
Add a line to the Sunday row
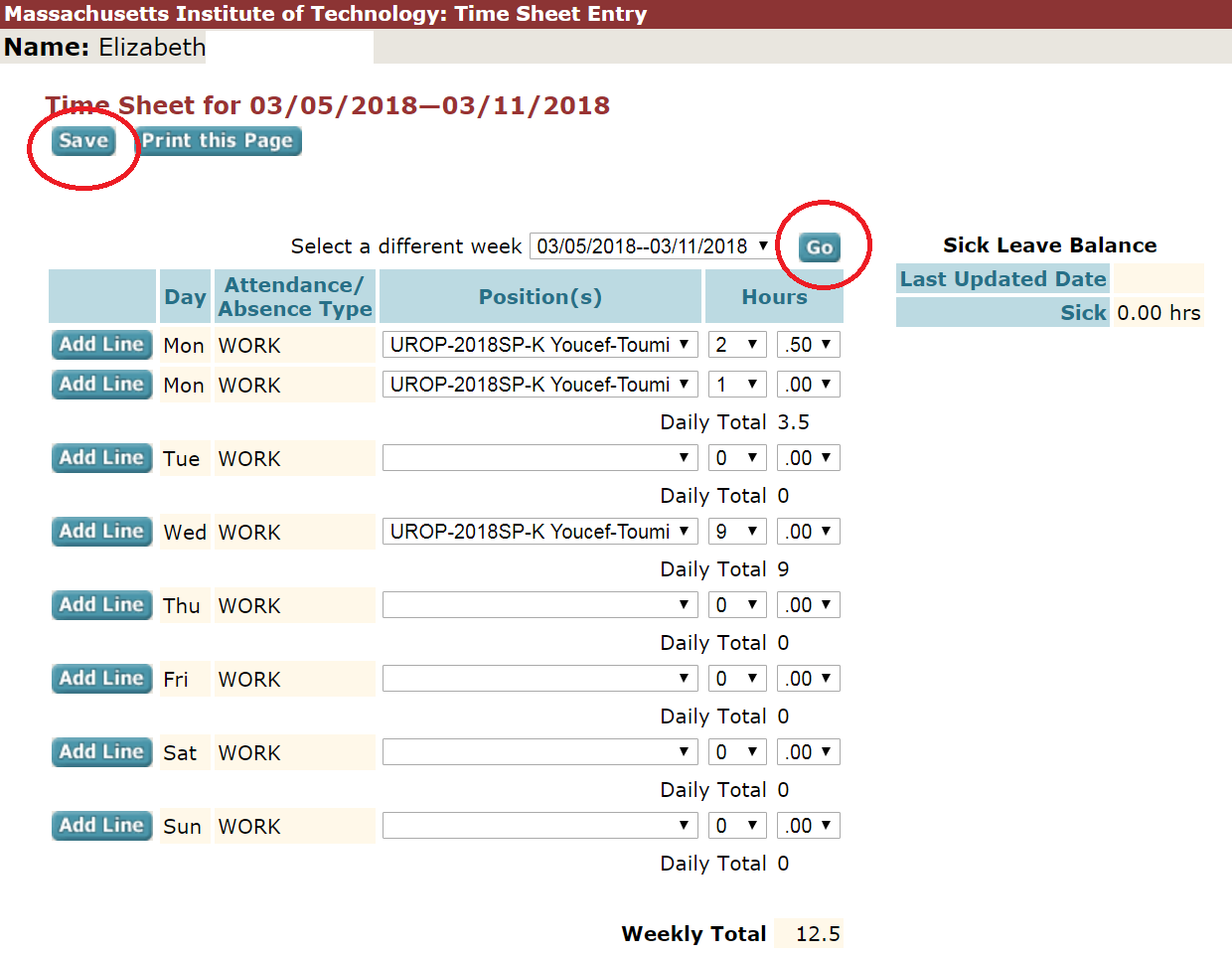[101, 826]
